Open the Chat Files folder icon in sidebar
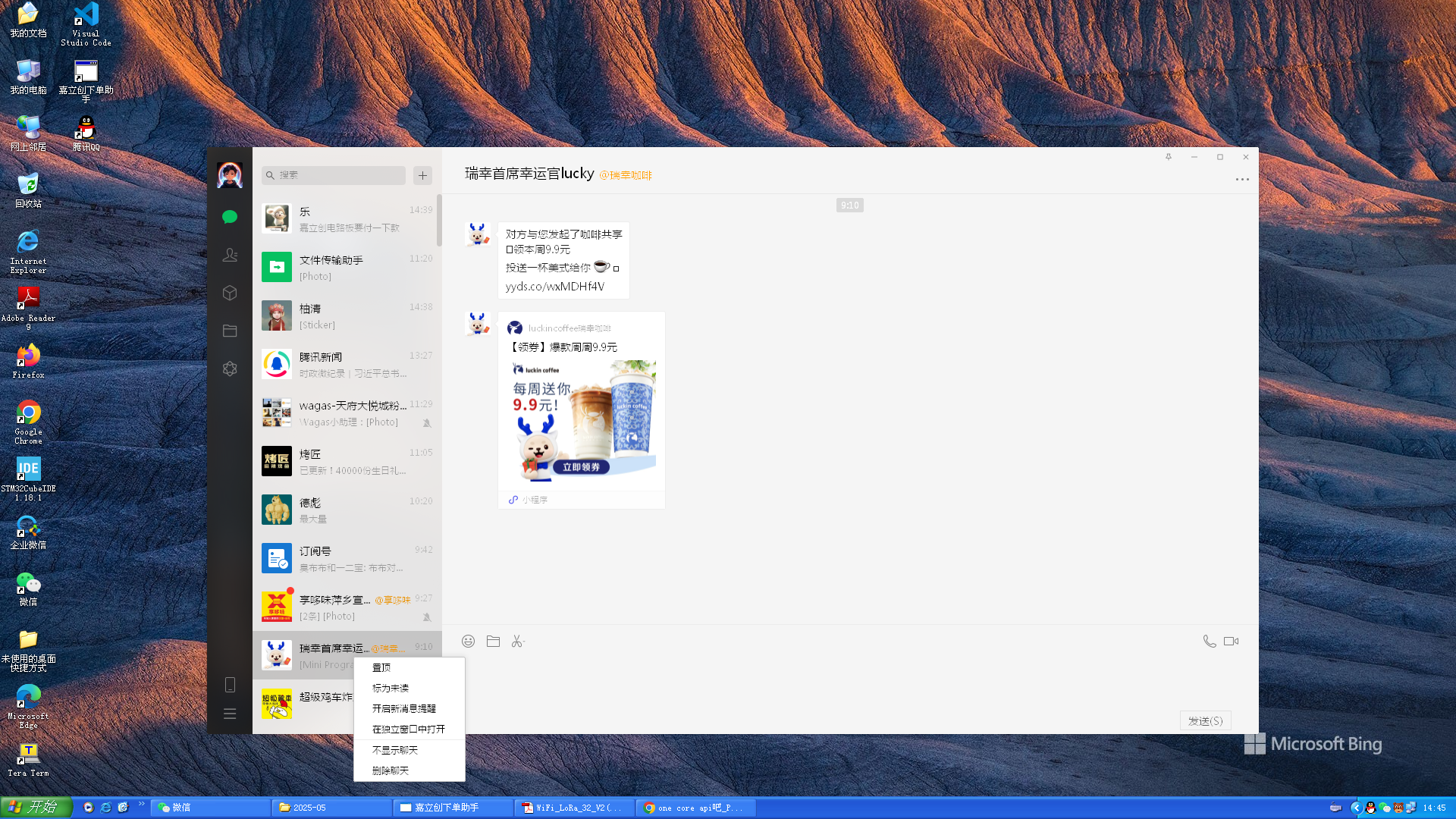This screenshot has width=1456, height=819. 230,331
